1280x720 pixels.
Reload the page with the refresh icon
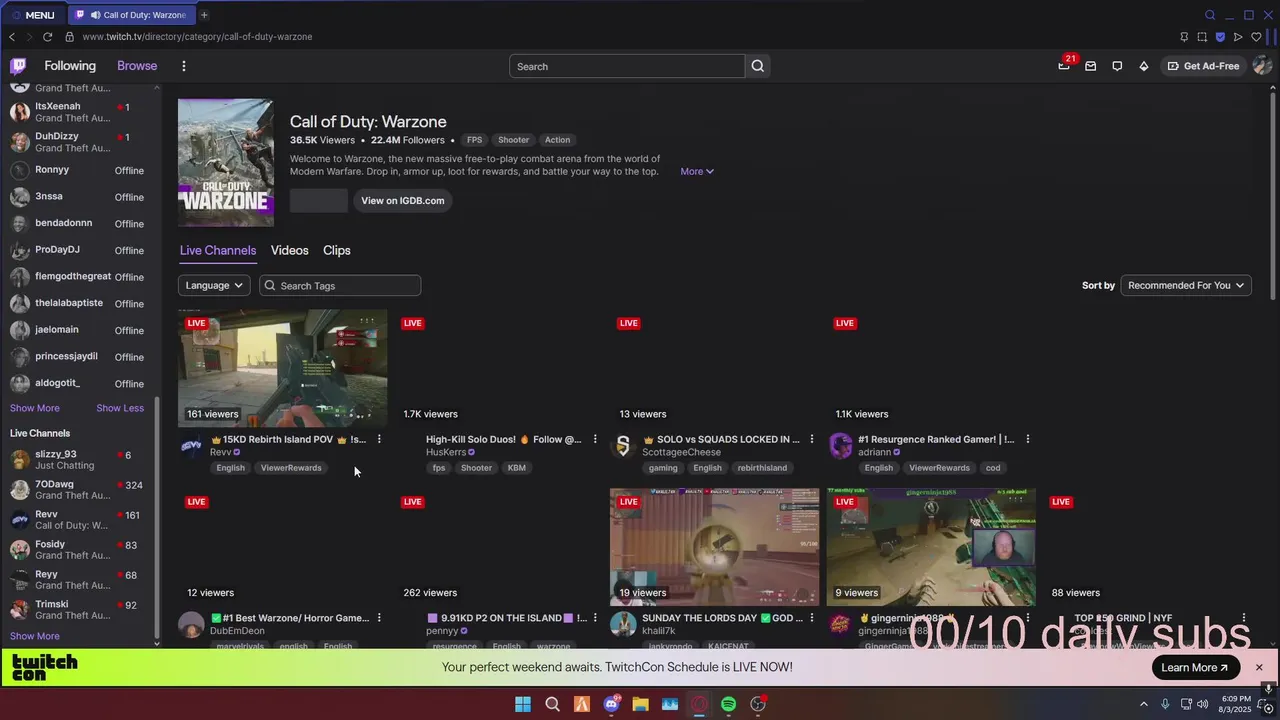coord(47,37)
